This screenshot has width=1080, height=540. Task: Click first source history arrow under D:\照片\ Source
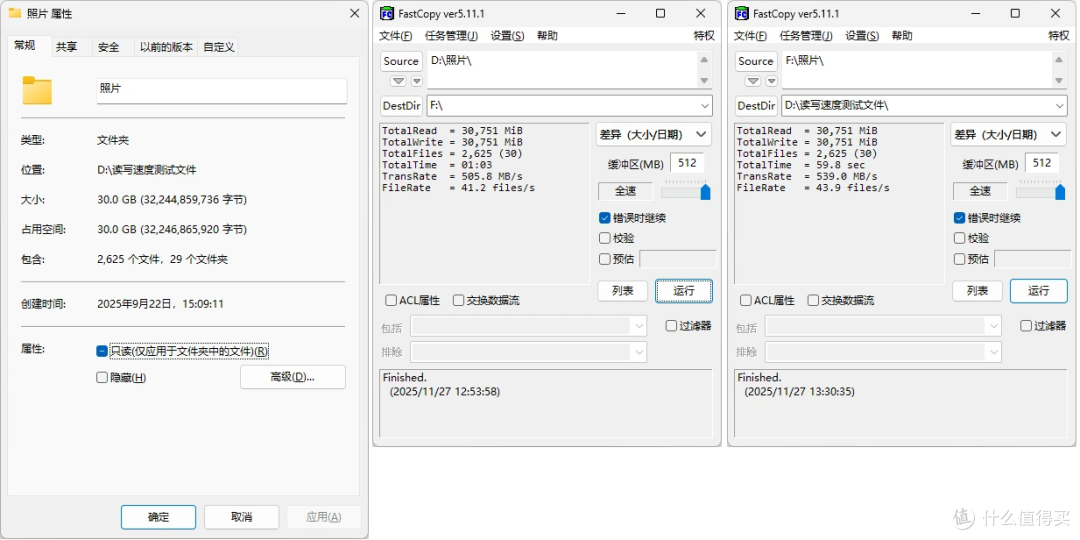(x=398, y=81)
